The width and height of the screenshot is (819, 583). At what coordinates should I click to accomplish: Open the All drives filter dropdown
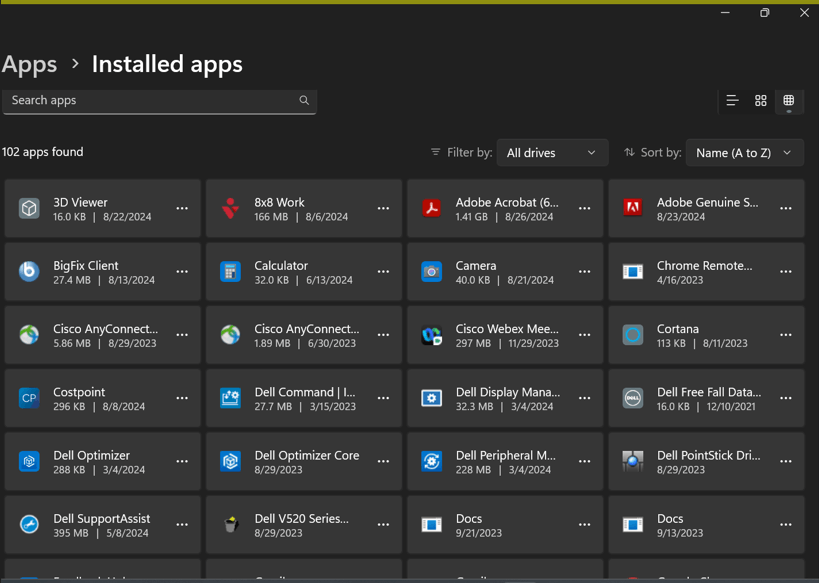552,153
